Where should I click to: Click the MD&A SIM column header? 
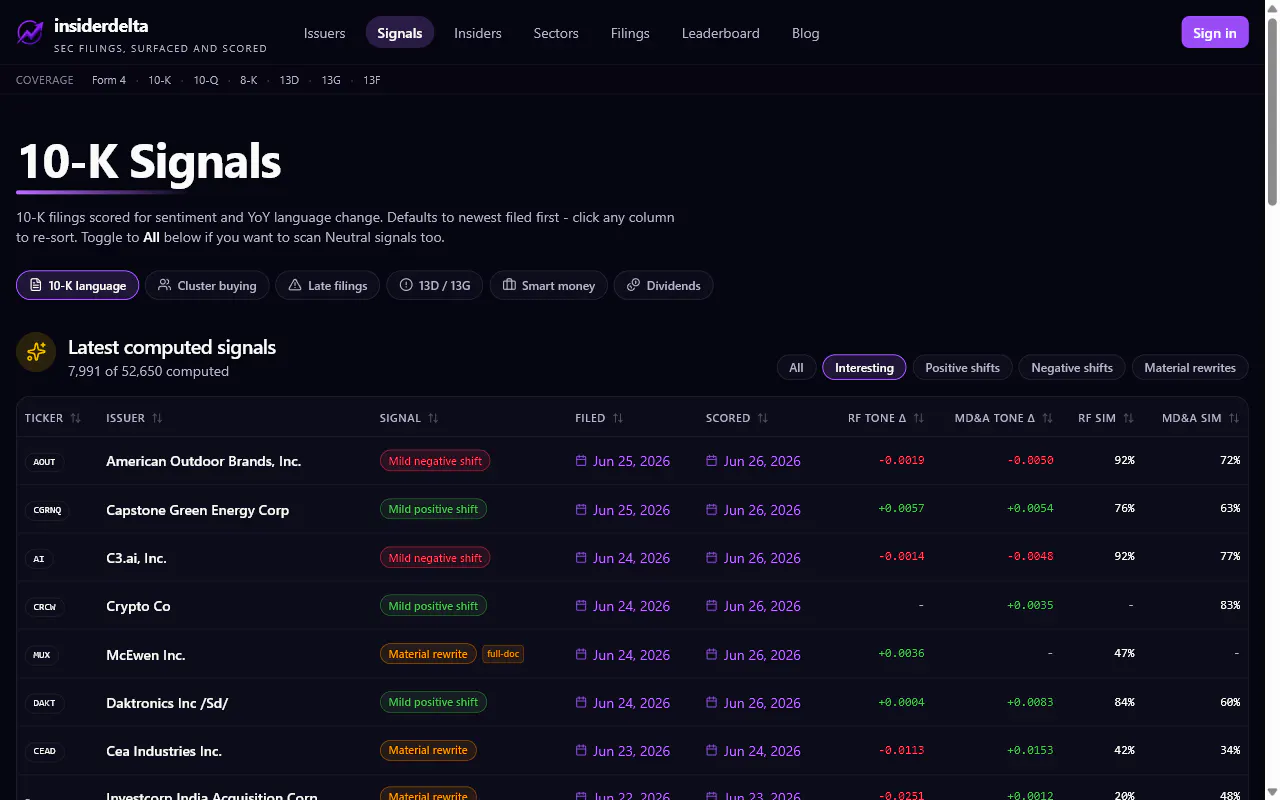pyautogui.click(x=1201, y=418)
